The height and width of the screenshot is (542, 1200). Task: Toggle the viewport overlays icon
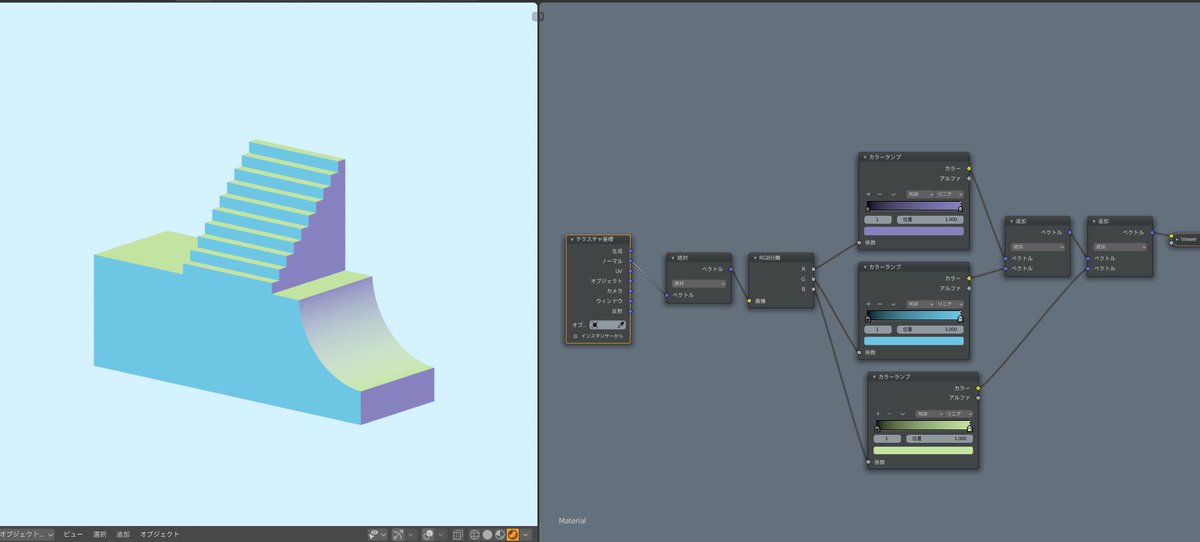click(428, 535)
